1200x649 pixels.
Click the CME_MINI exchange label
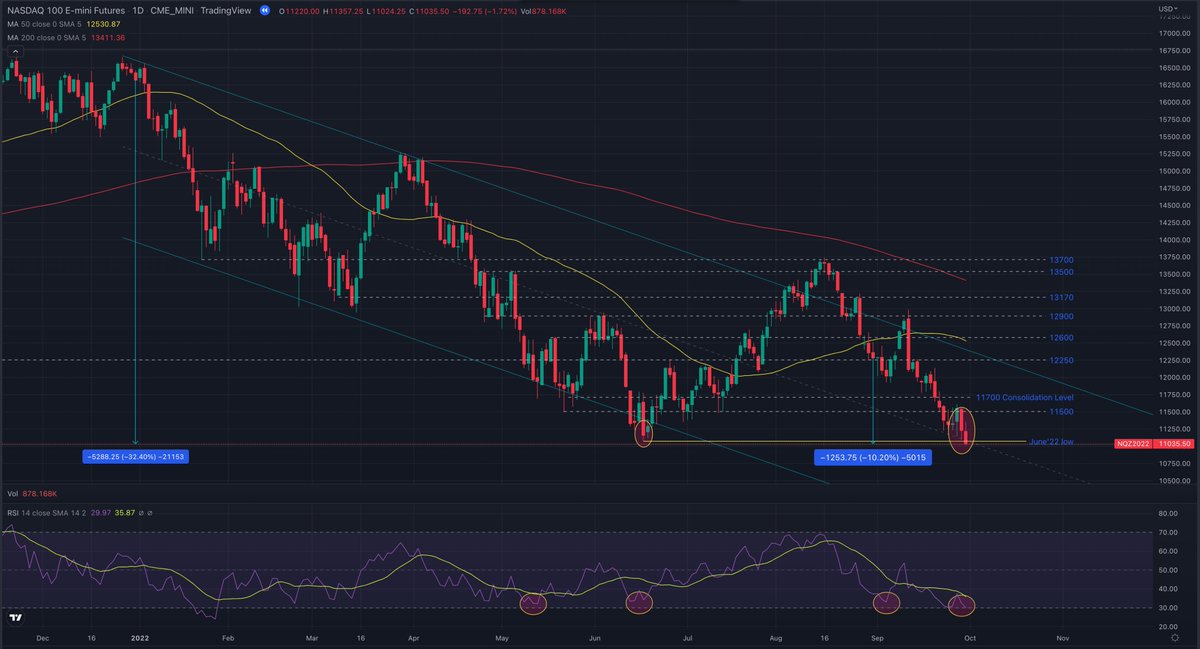point(171,10)
